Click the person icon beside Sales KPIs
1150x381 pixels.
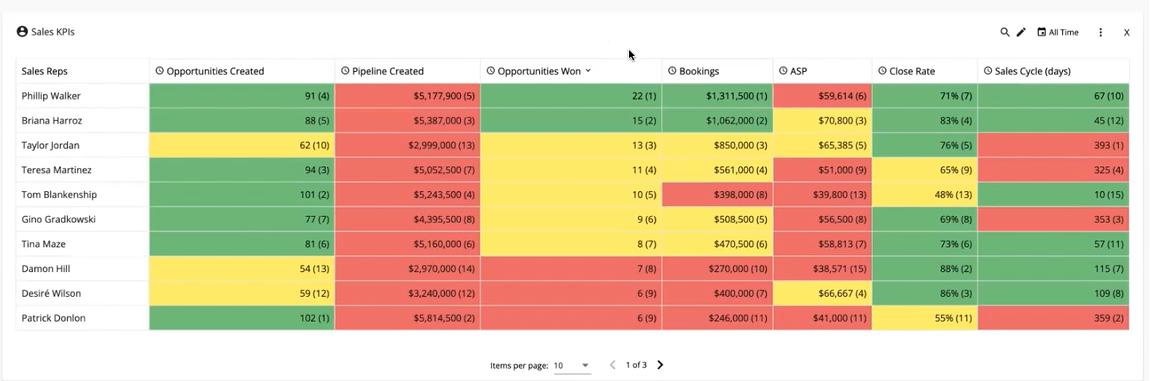click(22, 32)
